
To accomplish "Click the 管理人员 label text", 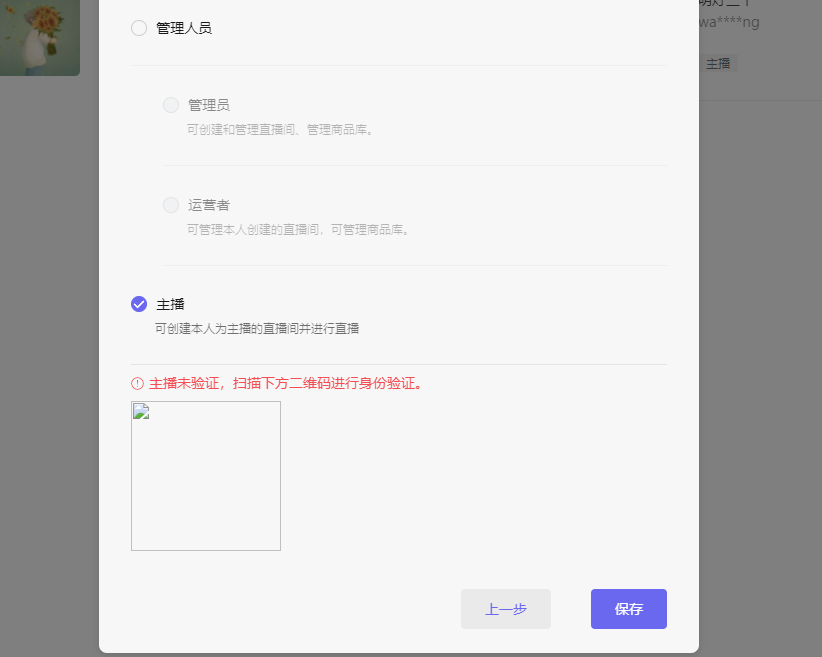I will (184, 28).
